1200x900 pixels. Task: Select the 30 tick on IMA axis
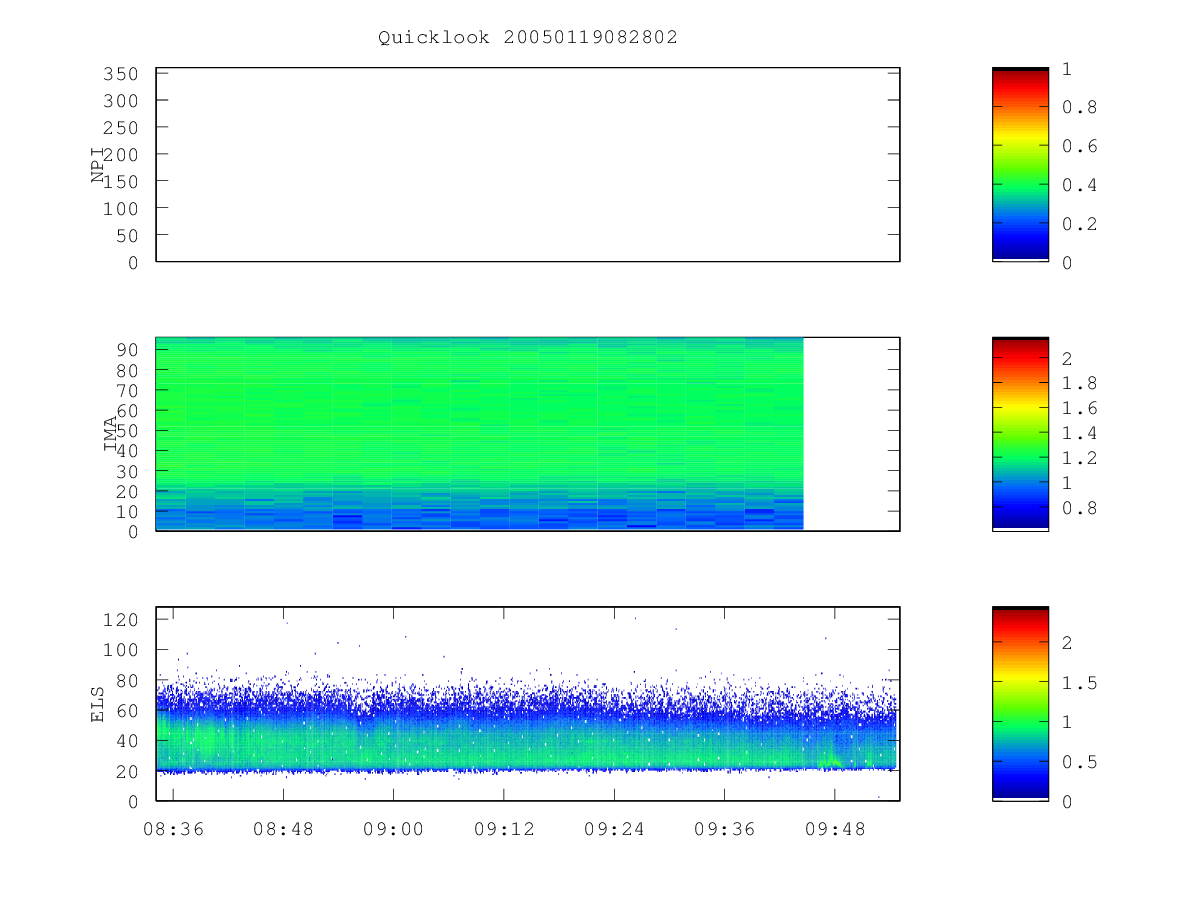(126, 471)
